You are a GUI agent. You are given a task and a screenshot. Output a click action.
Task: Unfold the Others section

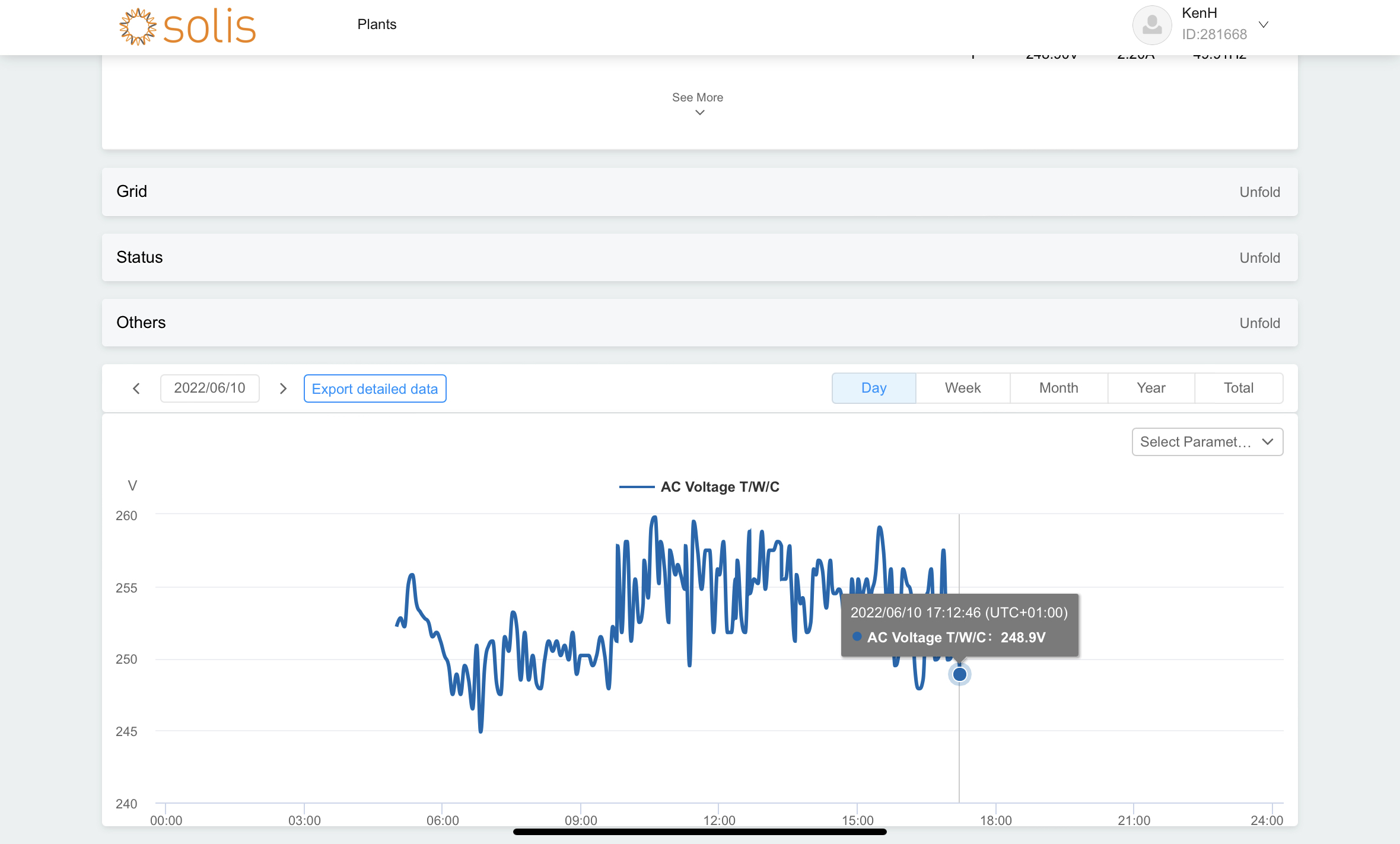click(x=1259, y=323)
